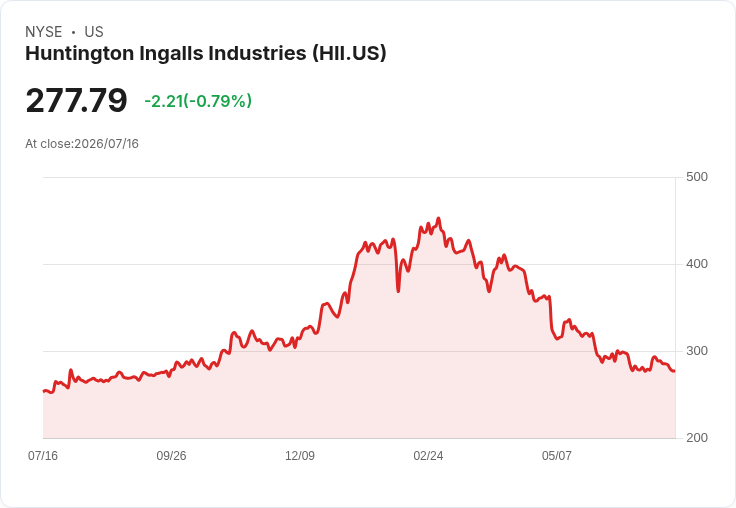Click the 400 y-axis price label
Screen dimensions: 736x508
click(x=697, y=264)
